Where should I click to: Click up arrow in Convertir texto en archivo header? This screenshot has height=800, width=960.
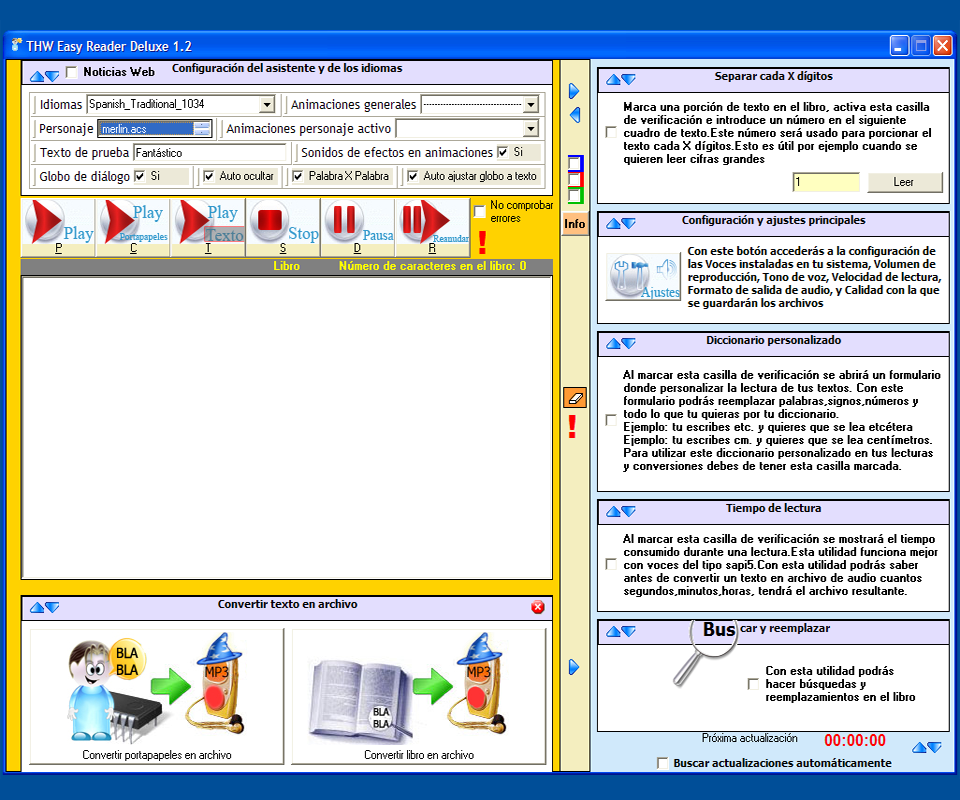point(37,607)
